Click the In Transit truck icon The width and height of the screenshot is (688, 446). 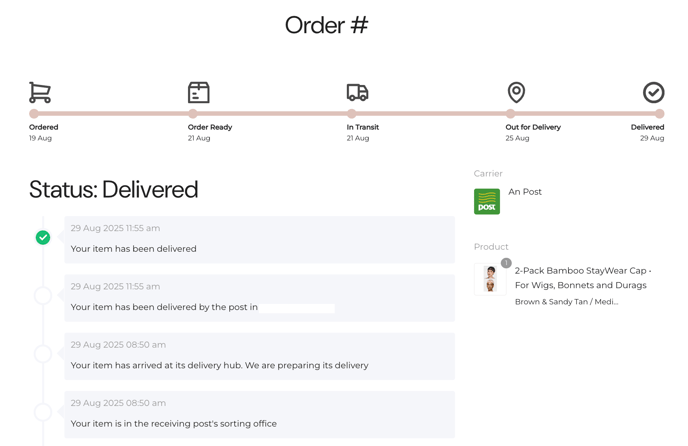point(358,92)
